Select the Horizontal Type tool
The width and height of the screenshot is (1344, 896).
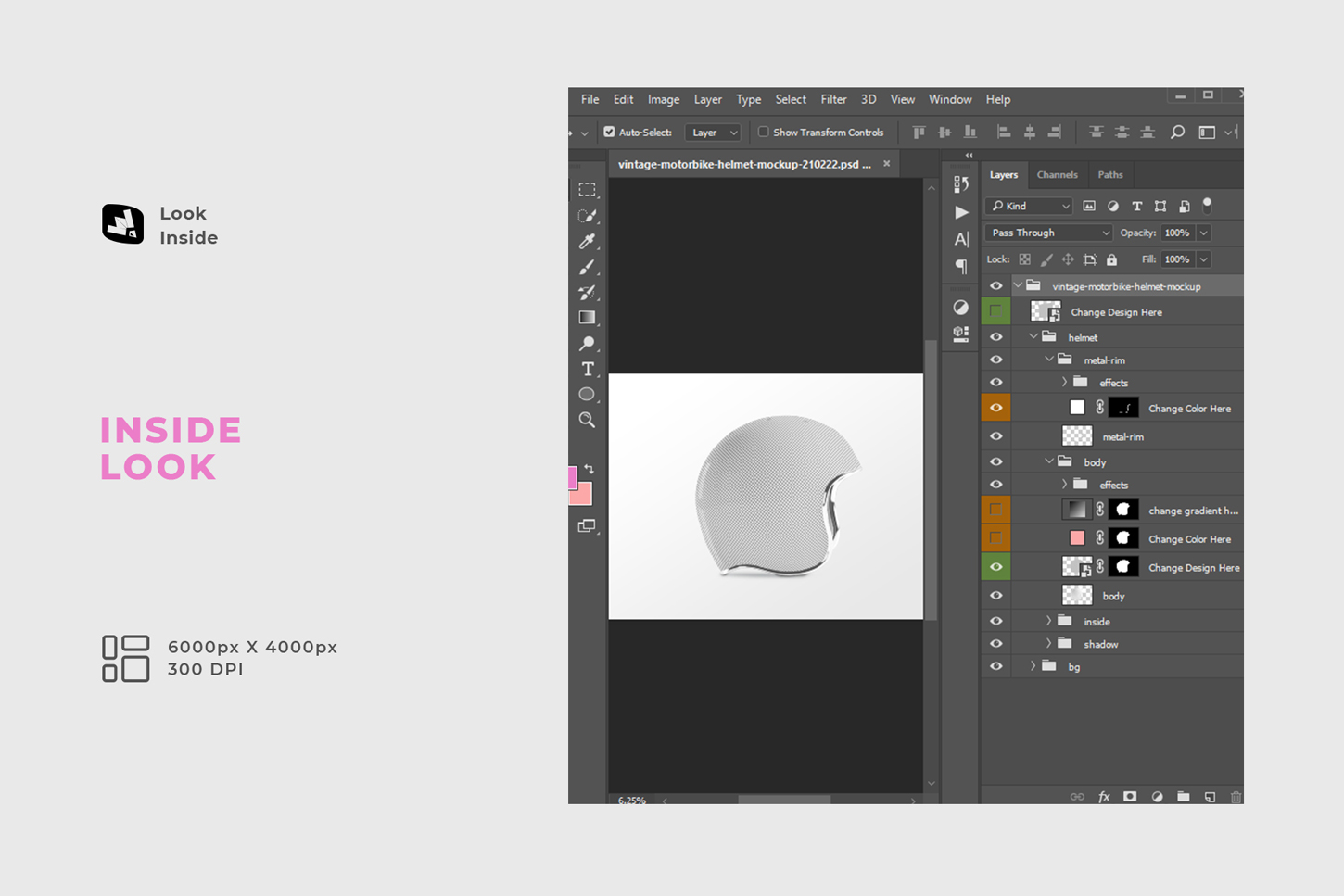point(587,369)
